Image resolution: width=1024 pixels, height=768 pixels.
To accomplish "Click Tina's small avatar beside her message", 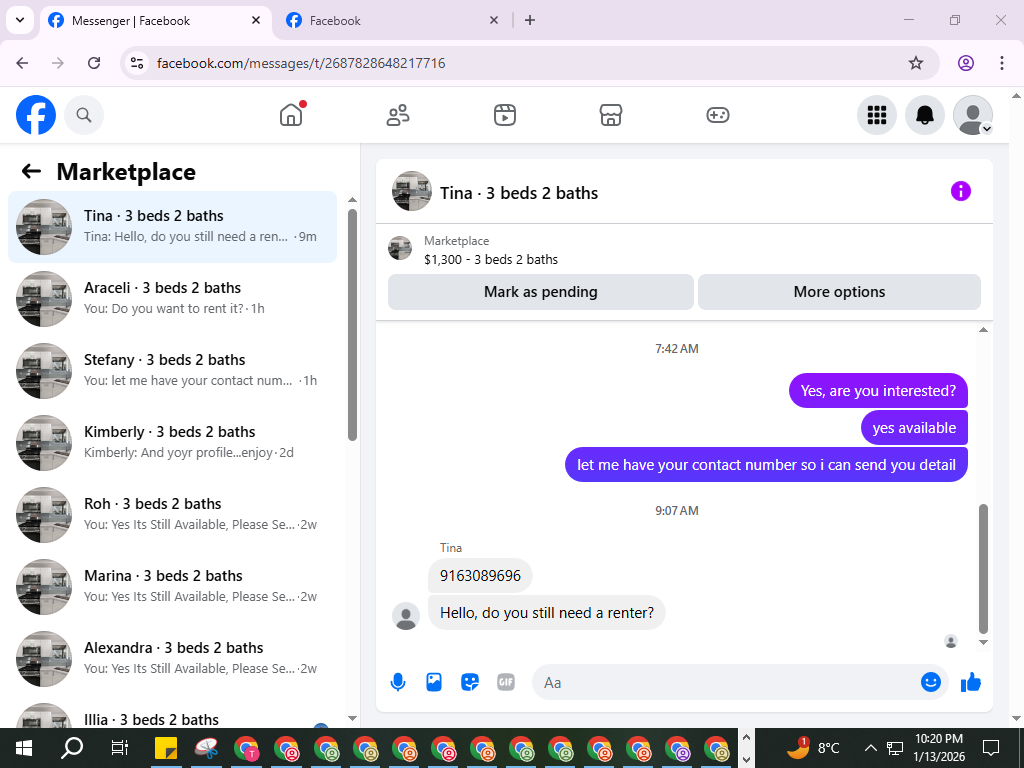I will [x=406, y=616].
